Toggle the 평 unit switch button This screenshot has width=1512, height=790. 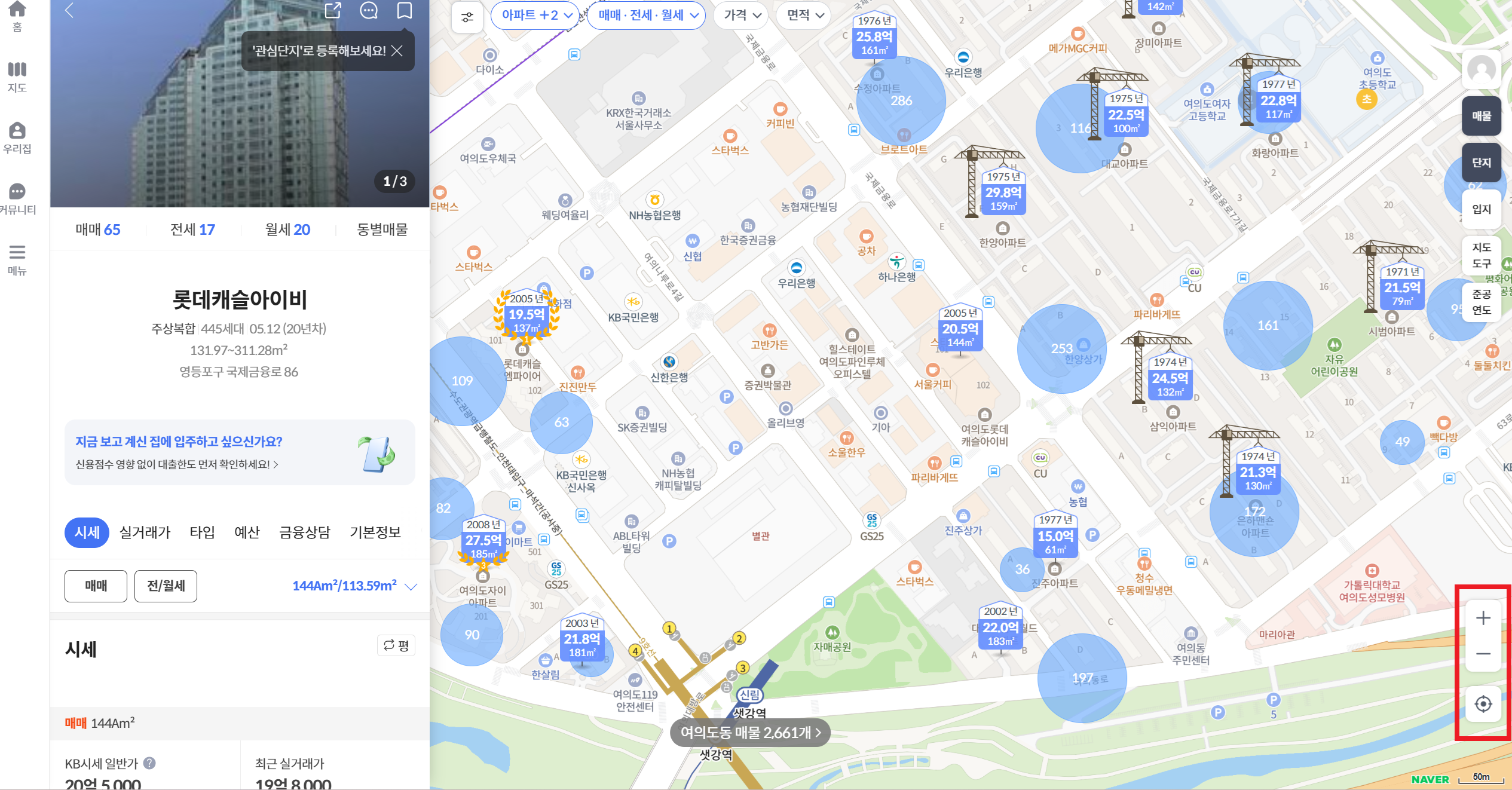396,645
